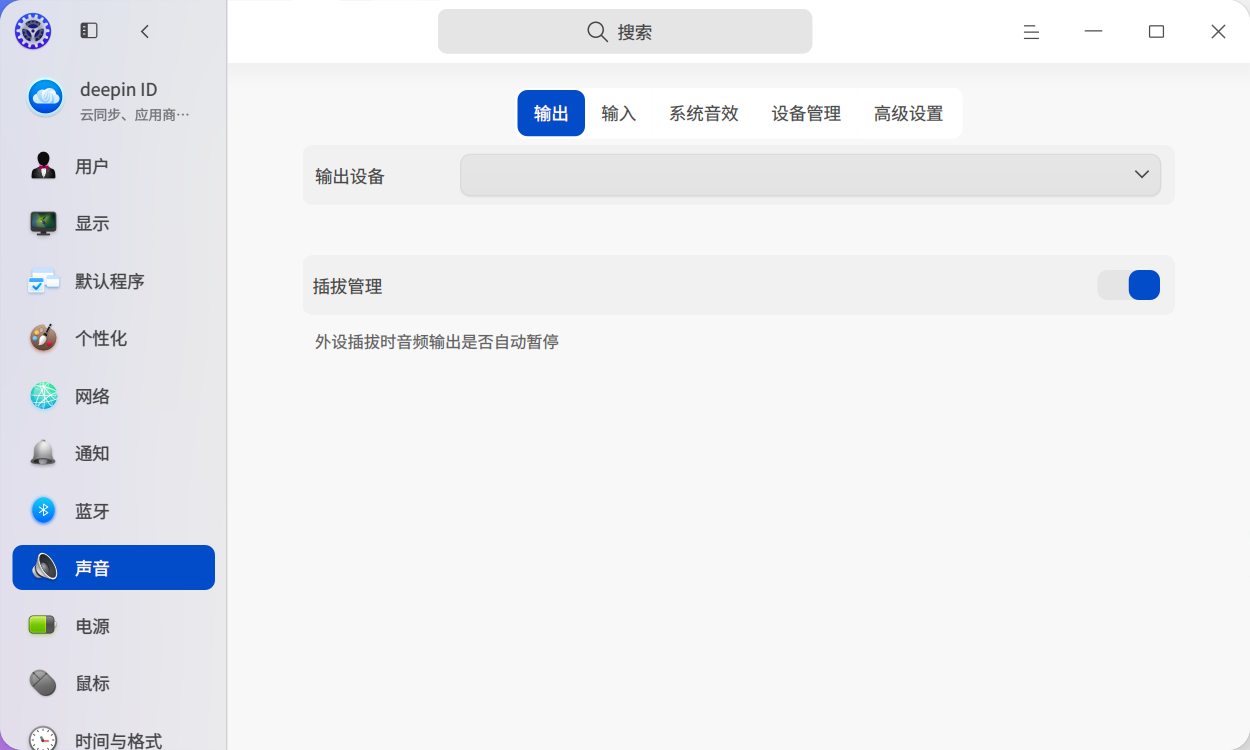Select the 通知 sidebar label
The width and height of the screenshot is (1250, 750).
92,453
